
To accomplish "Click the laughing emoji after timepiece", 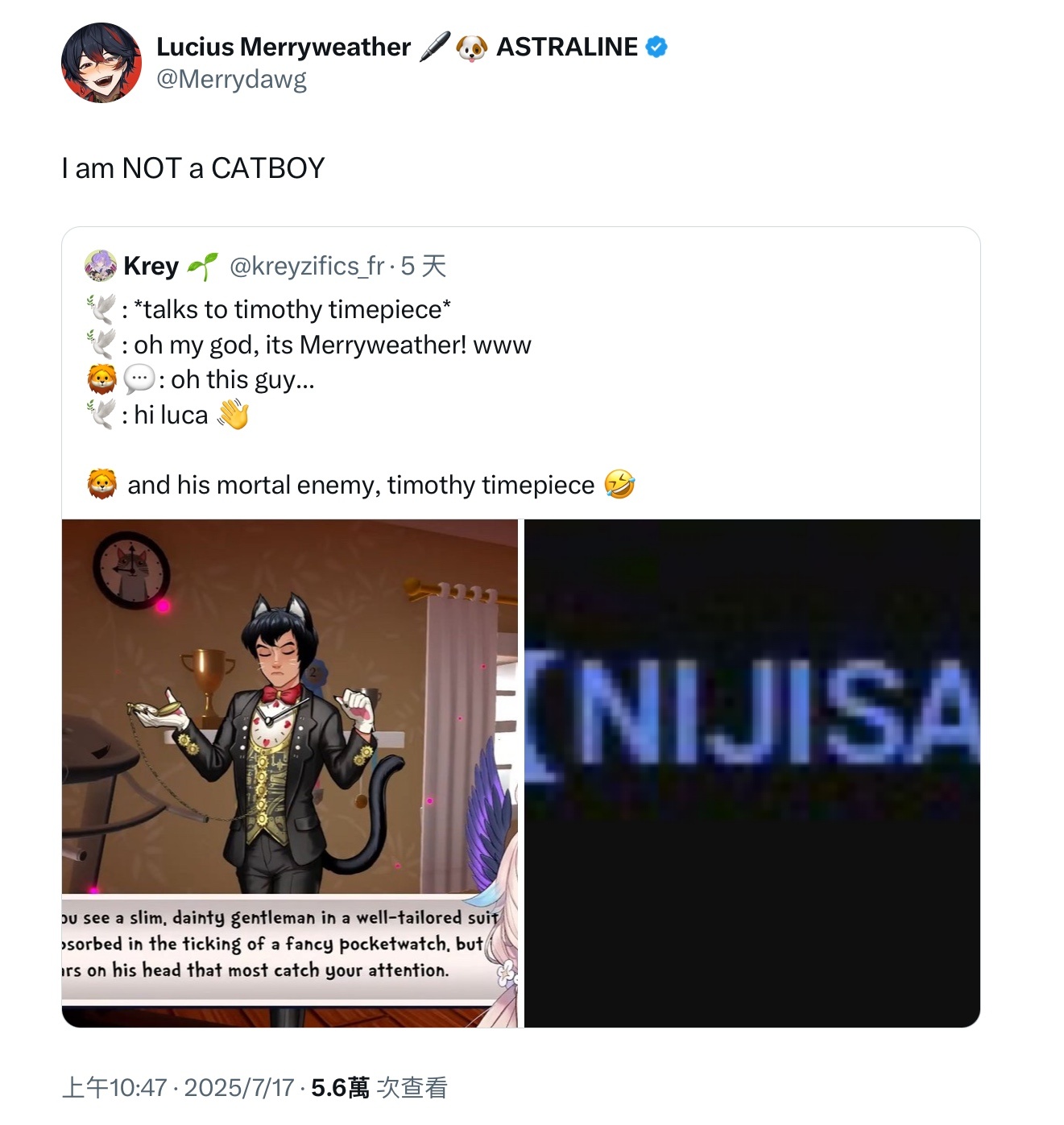I will (x=619, y=485).
